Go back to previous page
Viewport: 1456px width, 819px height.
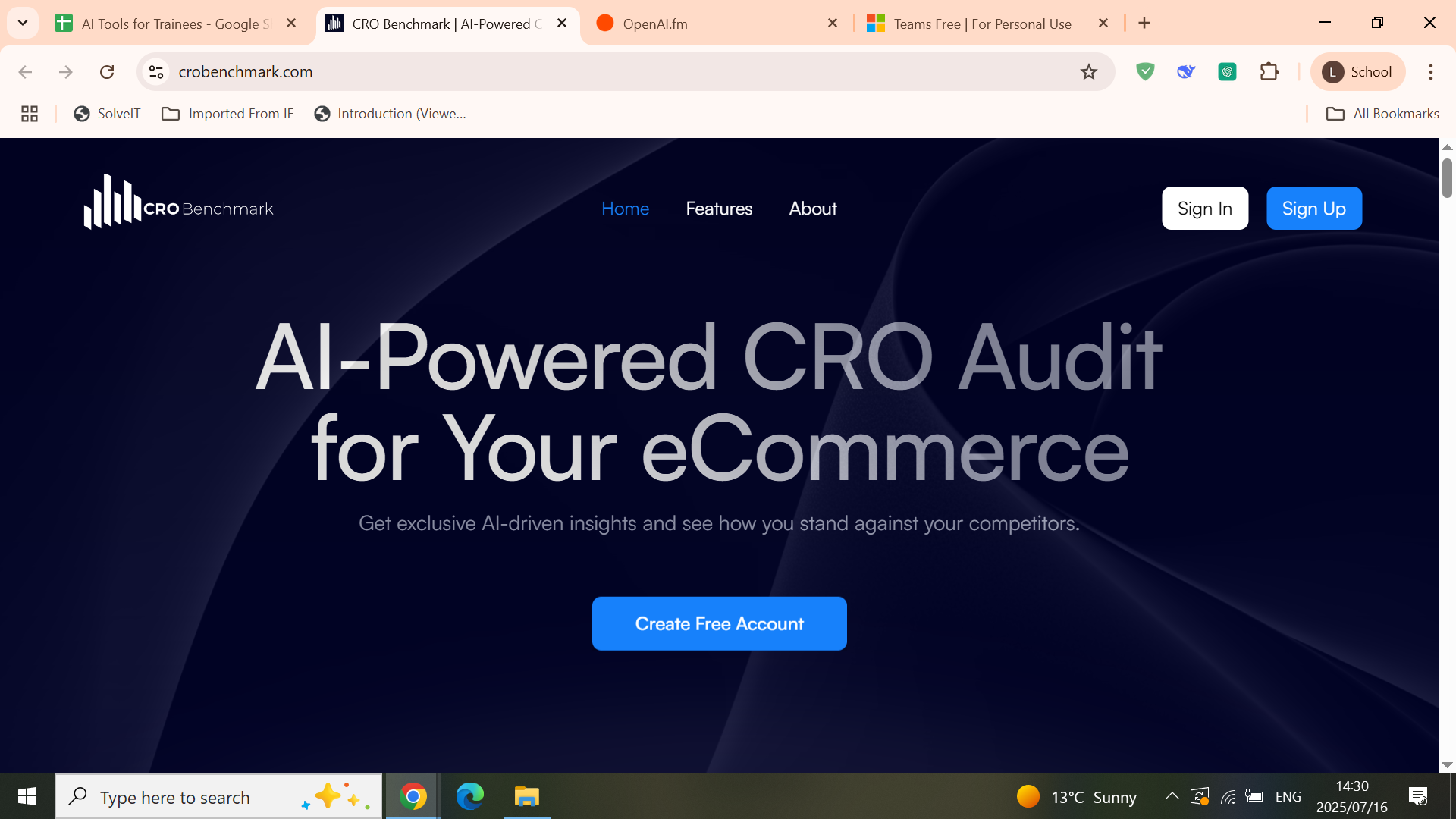[x=25, y=72]
